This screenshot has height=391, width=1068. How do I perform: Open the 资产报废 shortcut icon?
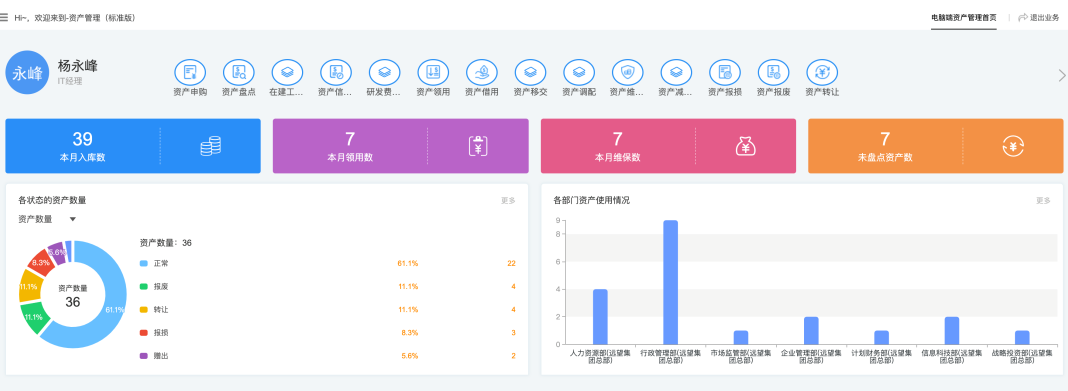(x=773, y=72)
